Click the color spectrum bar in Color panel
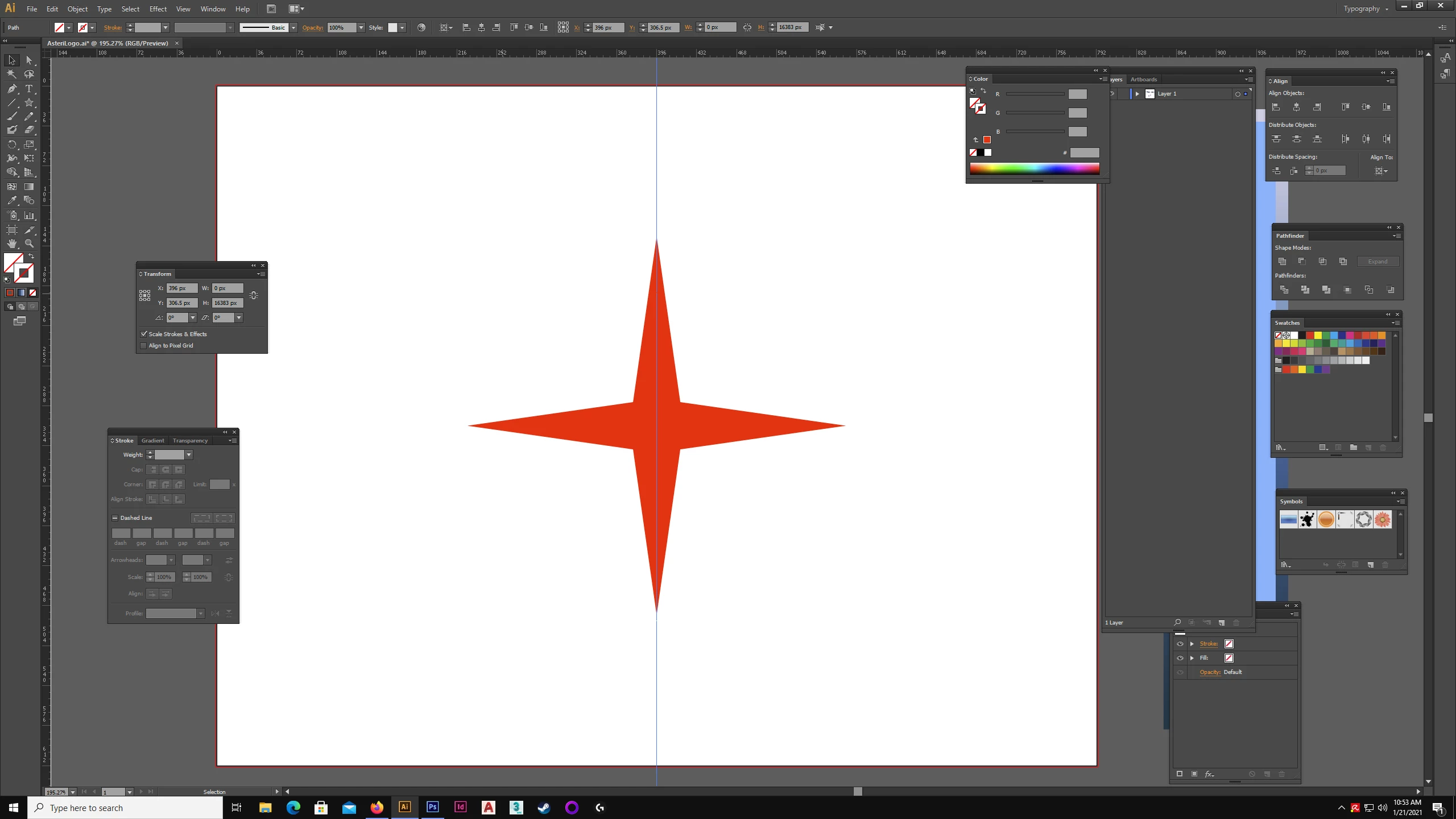1456x819 pixels. [1034, 168]
